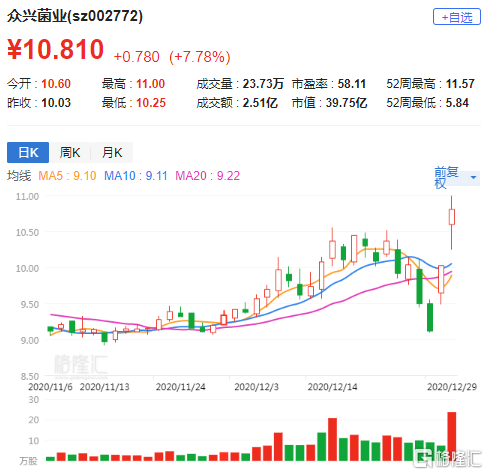This screenshot has height=475, width=488.
Task: Click the tallest red volume bar at far right
Action: pos(452,436)
